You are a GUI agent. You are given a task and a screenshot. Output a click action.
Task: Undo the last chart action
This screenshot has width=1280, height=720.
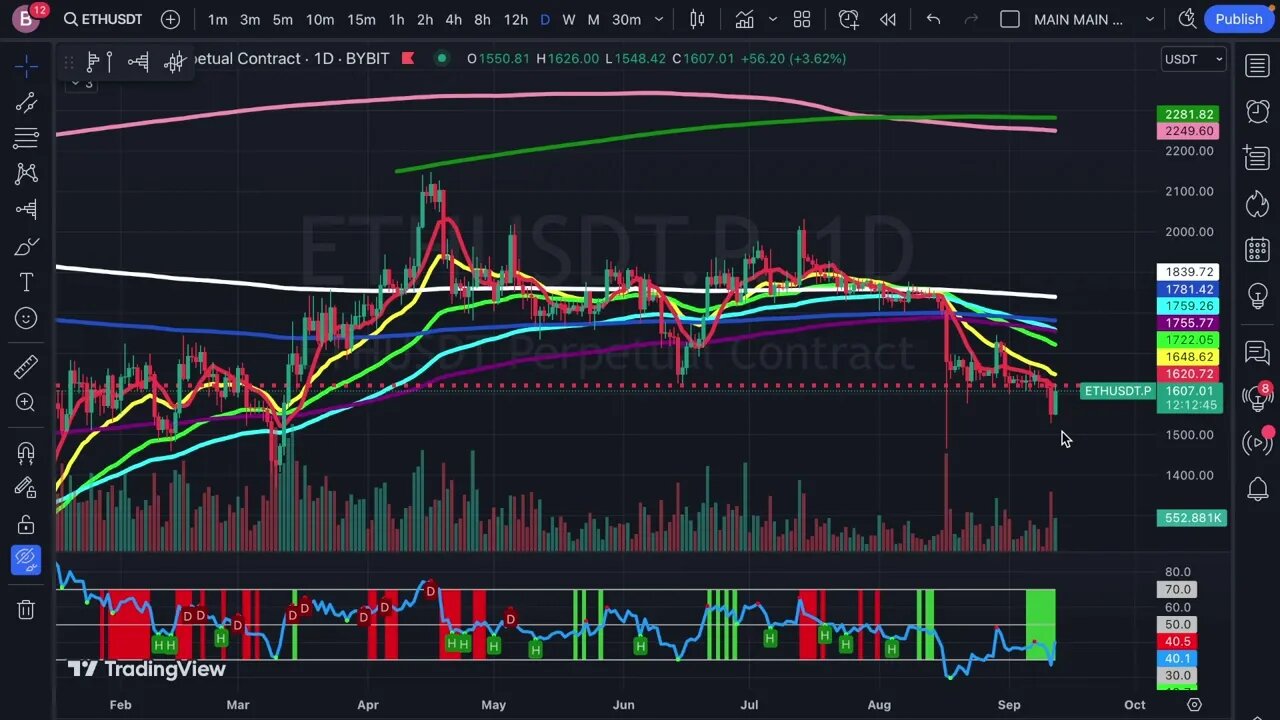tap(933, 19)
